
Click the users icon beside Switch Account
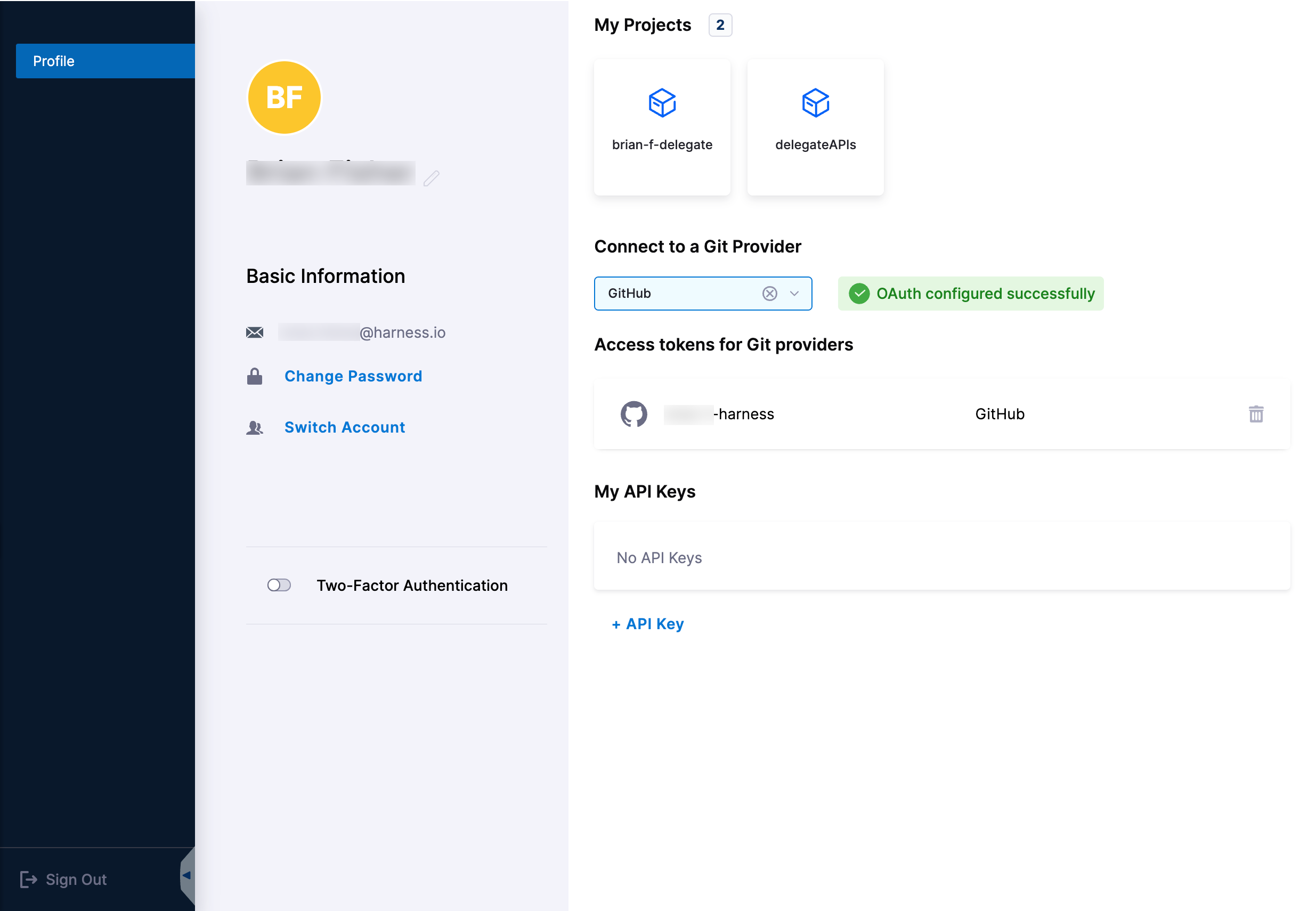click(x=255, y=427)
